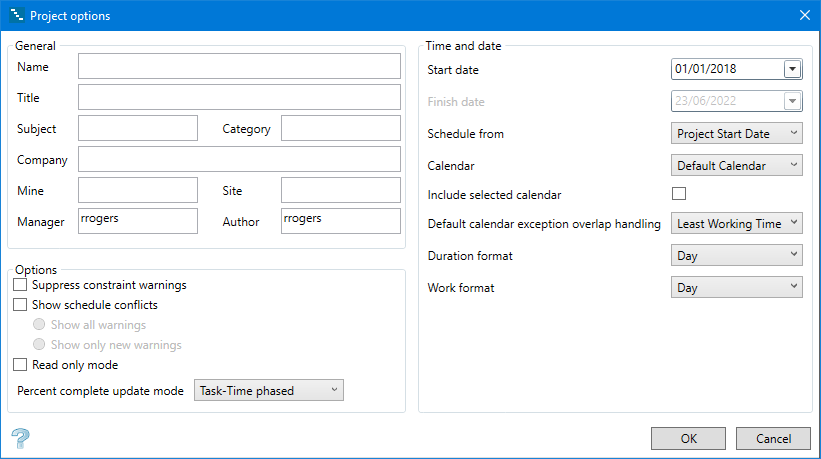
Task: Click the help question mark icon
Action: click(19, 438)
